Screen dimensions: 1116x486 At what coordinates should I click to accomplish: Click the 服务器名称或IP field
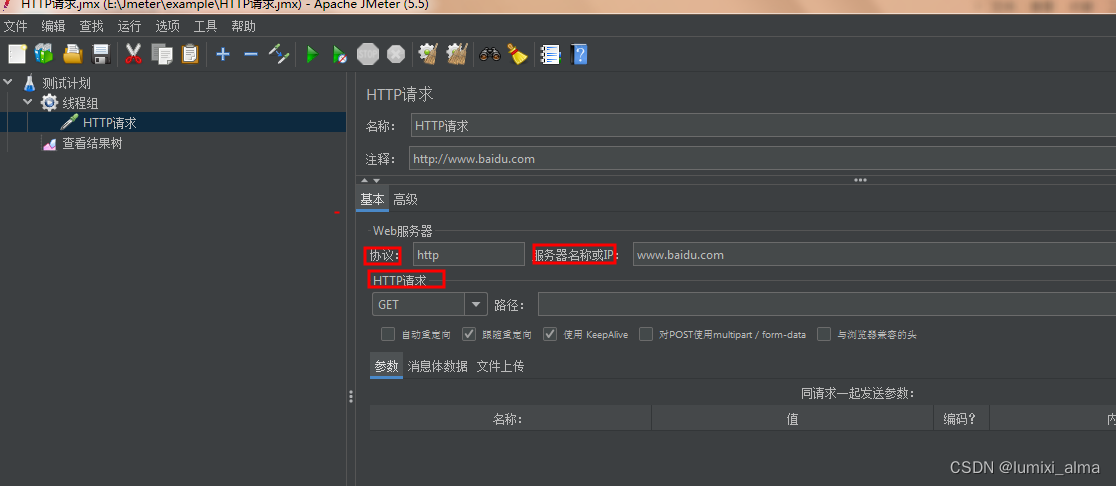(x=874, y=254)
